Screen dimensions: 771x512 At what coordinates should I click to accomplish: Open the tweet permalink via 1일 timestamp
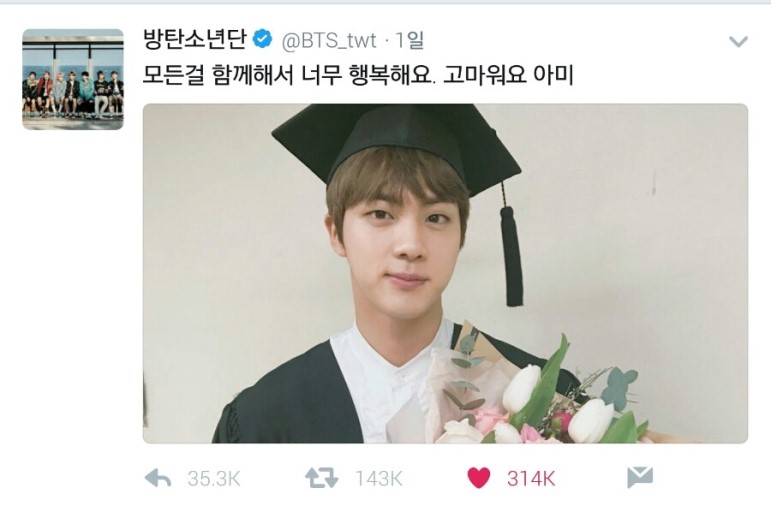(410, 40)
